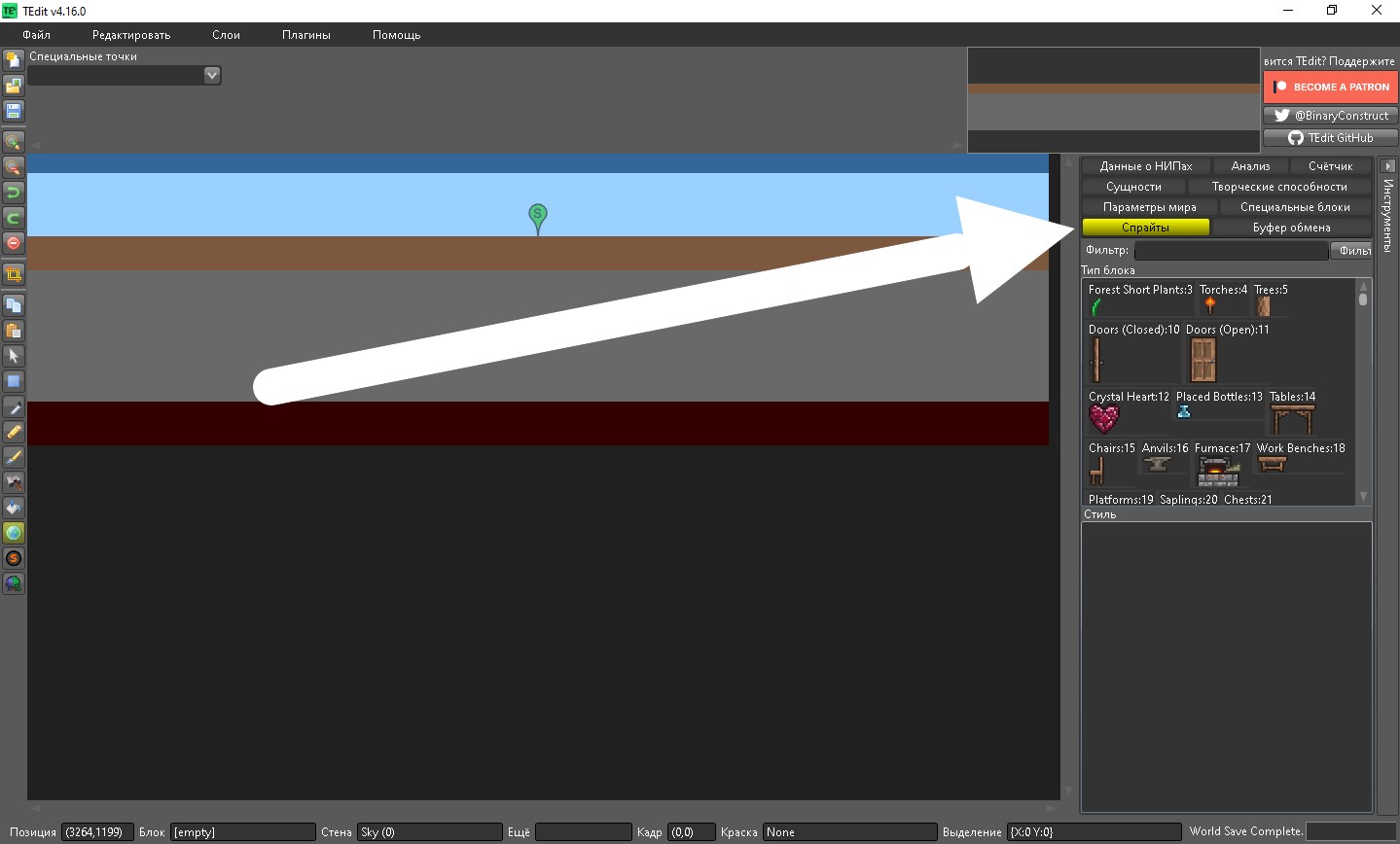The image size is (1400, 844).
Task: Switch to the Специальные блоки tab
Action: pos(1296,207)
